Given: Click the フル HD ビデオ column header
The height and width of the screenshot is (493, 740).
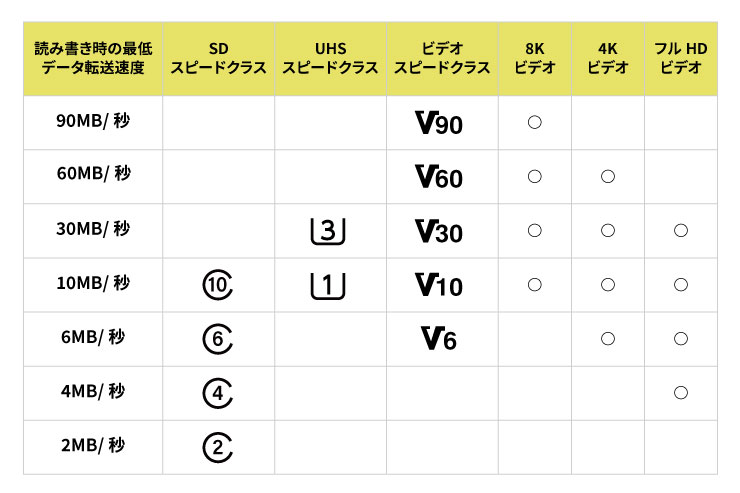Looking at the screenshot, I should tap(681, 58).
